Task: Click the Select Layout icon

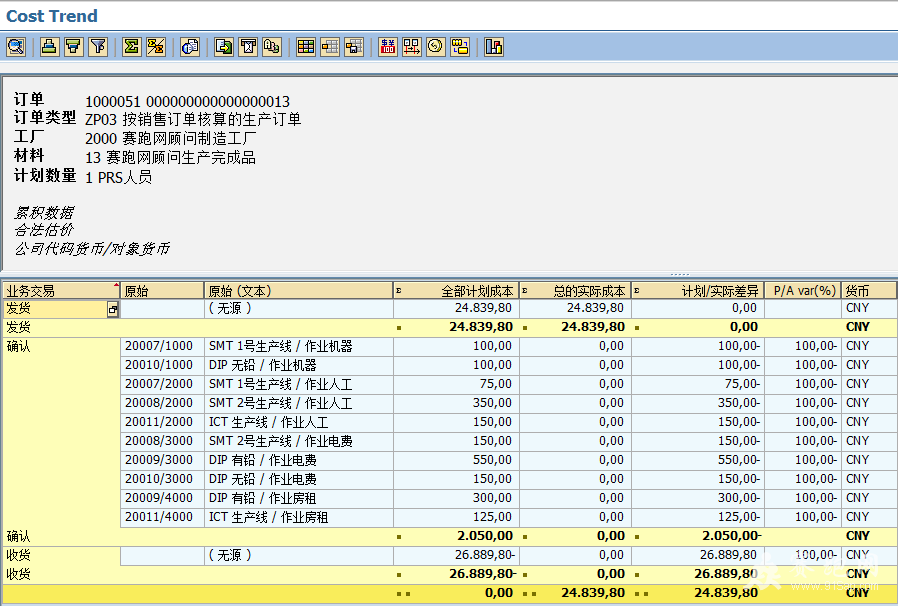Action: coord(330,47)
